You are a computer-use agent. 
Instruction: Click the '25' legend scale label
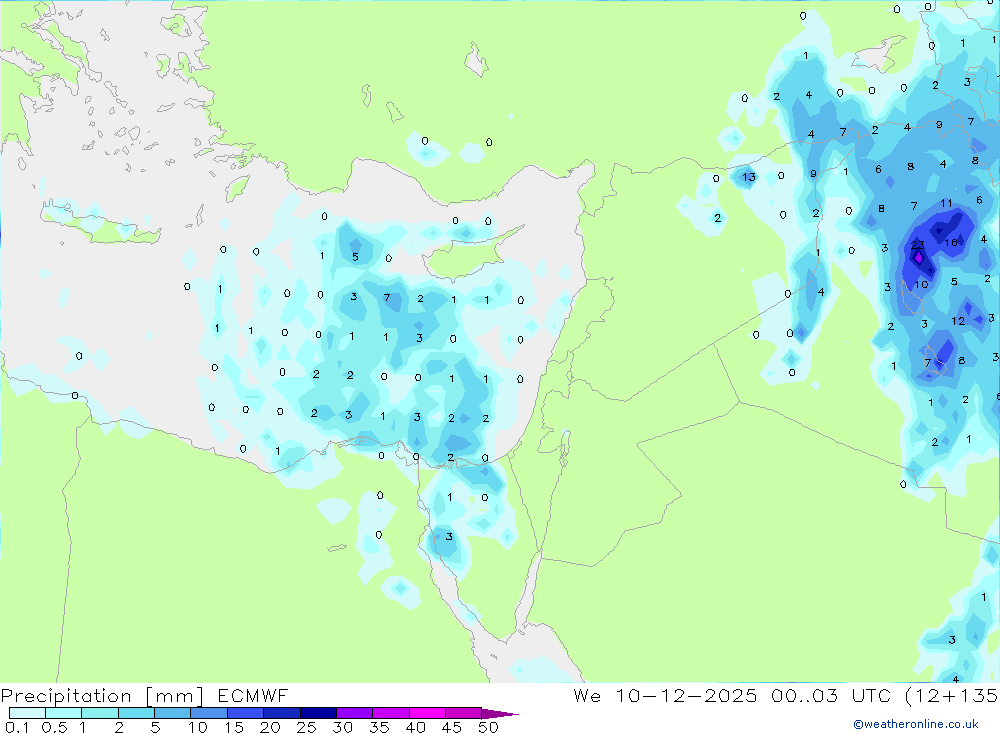(306, 727)
